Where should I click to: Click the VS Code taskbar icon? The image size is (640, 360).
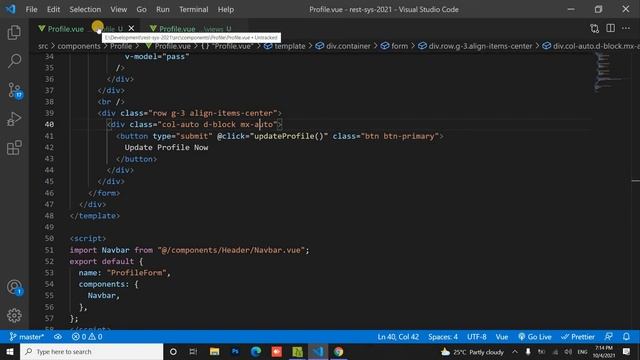click(x=318, y=351)
